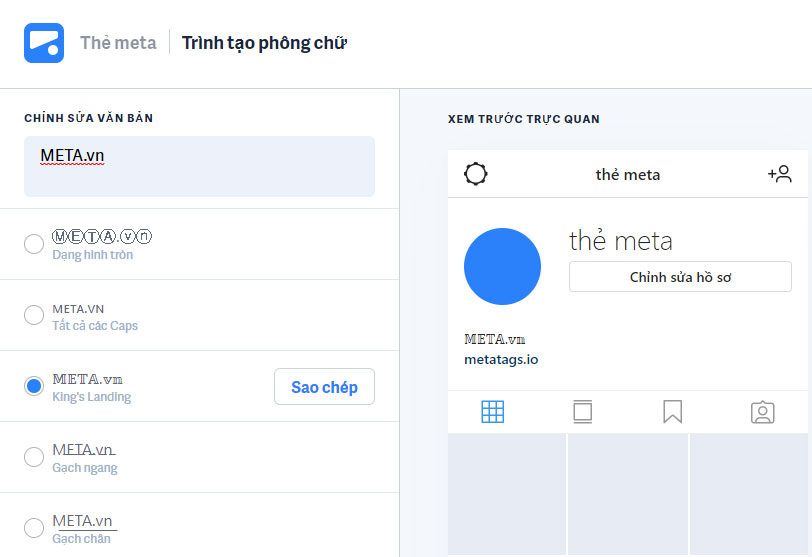The image size is (812, 557).
Task: Open the tagged photos person icon tab
Action: (762, 413)
